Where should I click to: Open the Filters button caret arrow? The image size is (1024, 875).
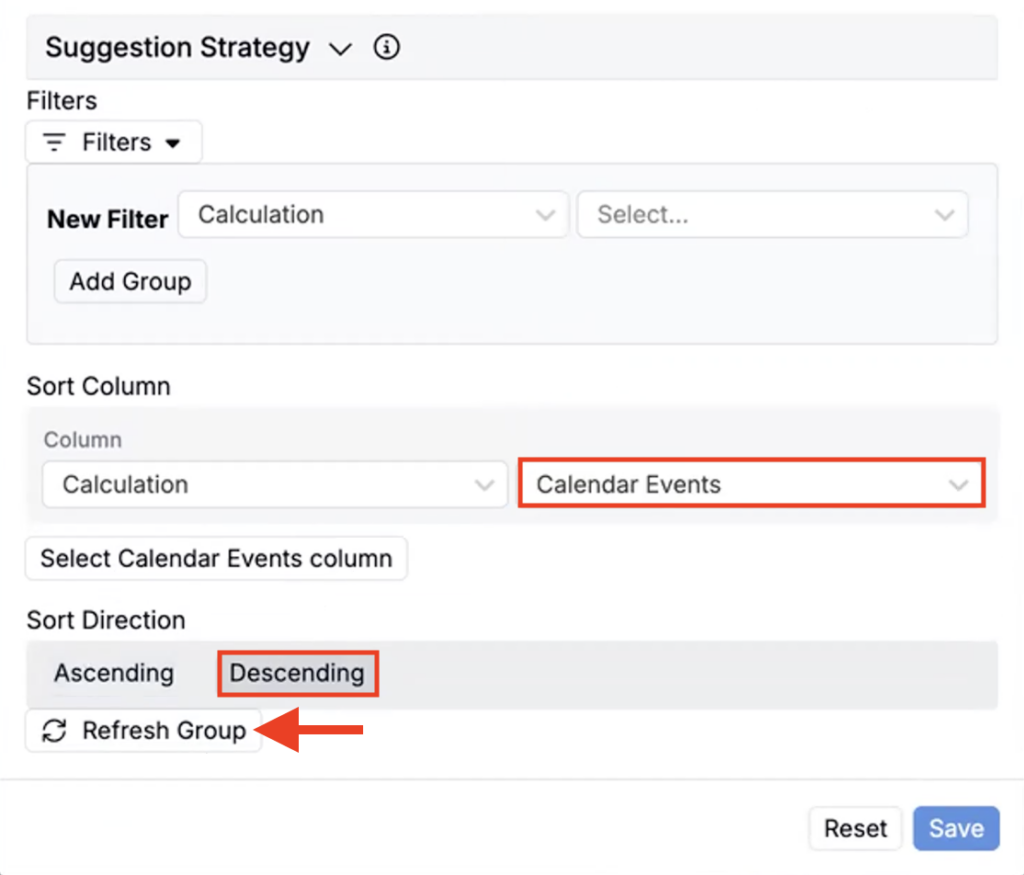tap(172, 143)
